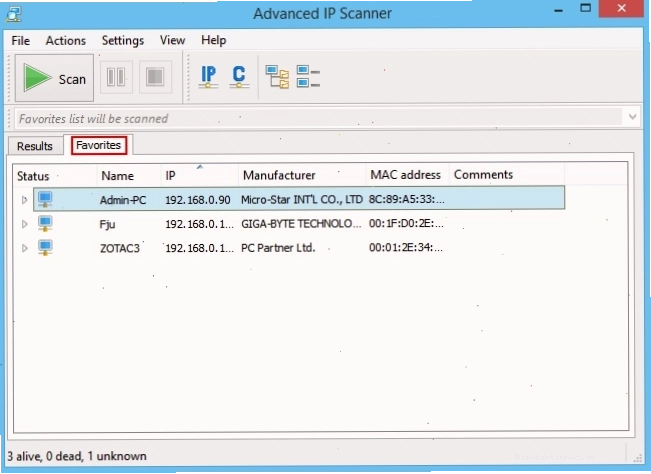This screenshot has width=651, height=474.
Task: Open the Actions menu
Action: coord(66,41)
